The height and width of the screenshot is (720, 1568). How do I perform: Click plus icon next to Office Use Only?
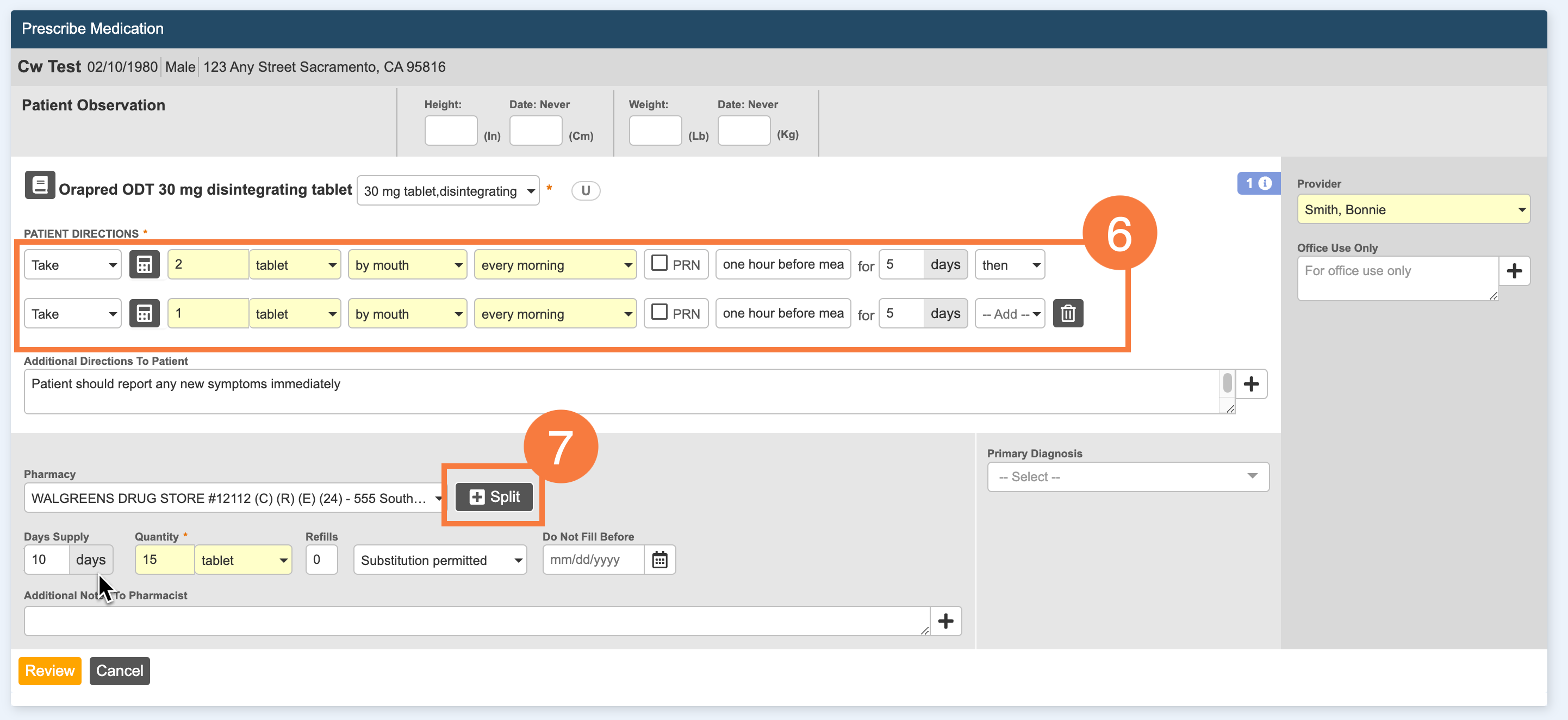point(1514,271)
